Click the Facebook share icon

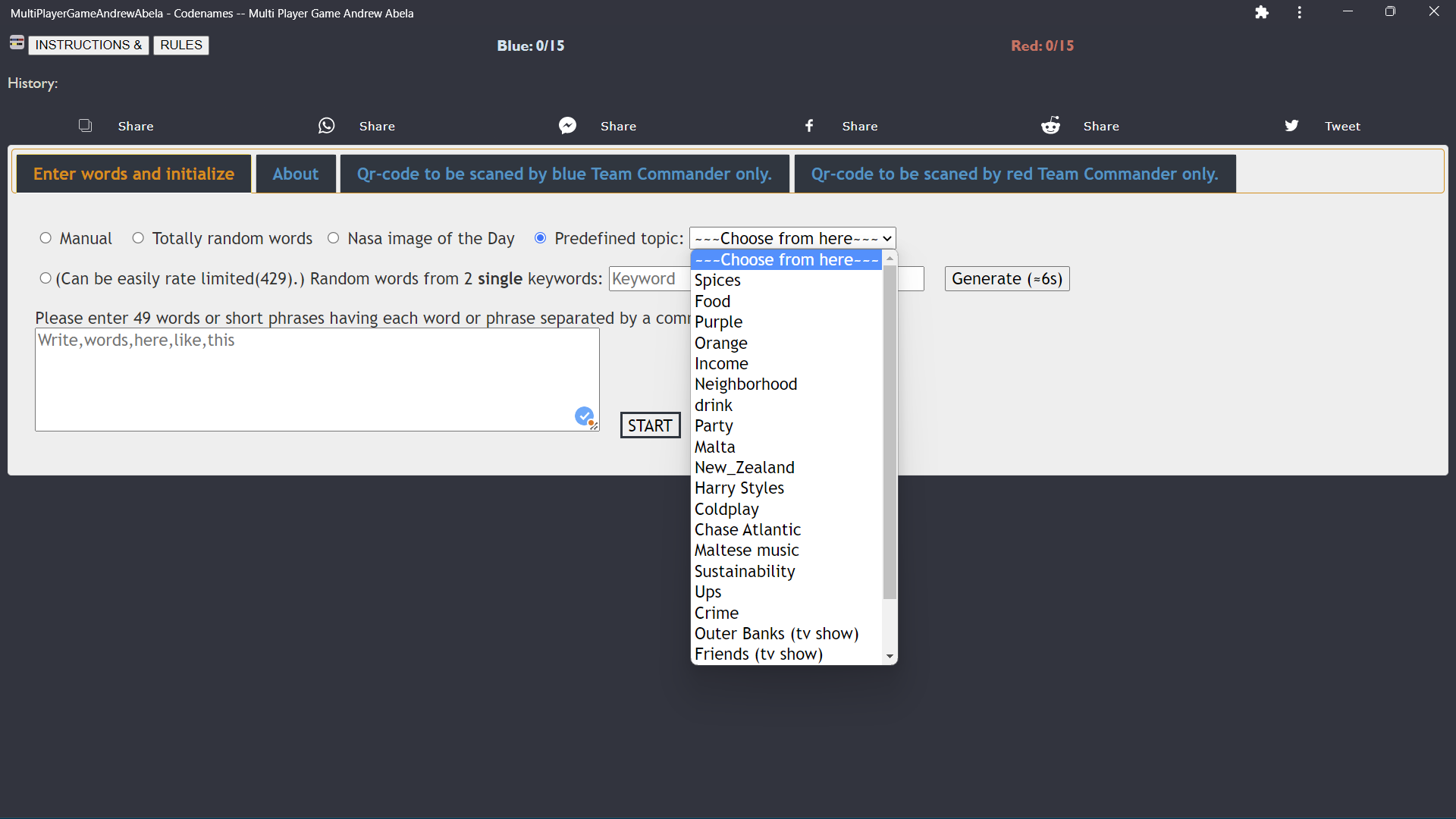(x=809, y=126)
